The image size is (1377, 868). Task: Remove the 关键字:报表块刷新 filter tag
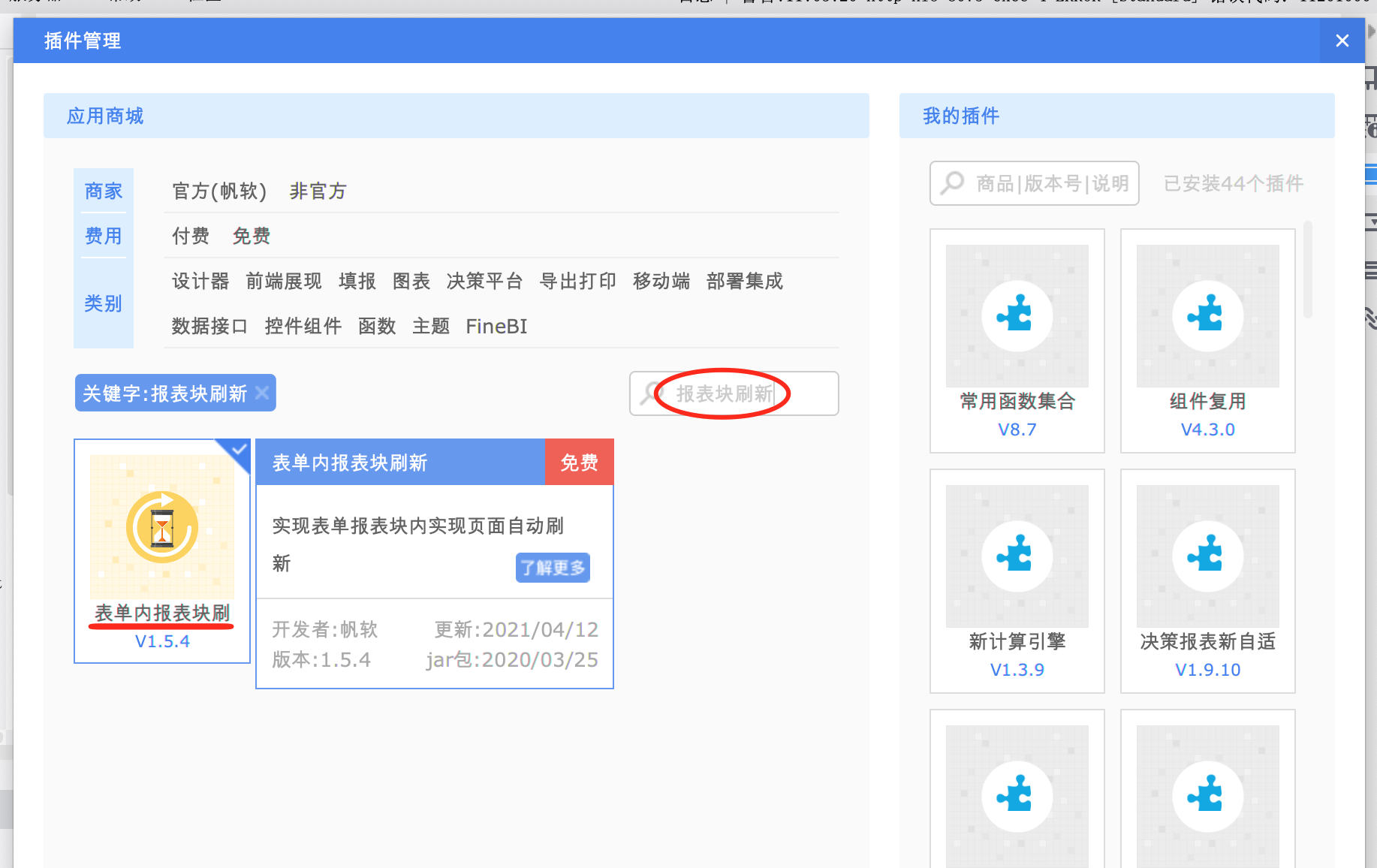coord(262,393)
